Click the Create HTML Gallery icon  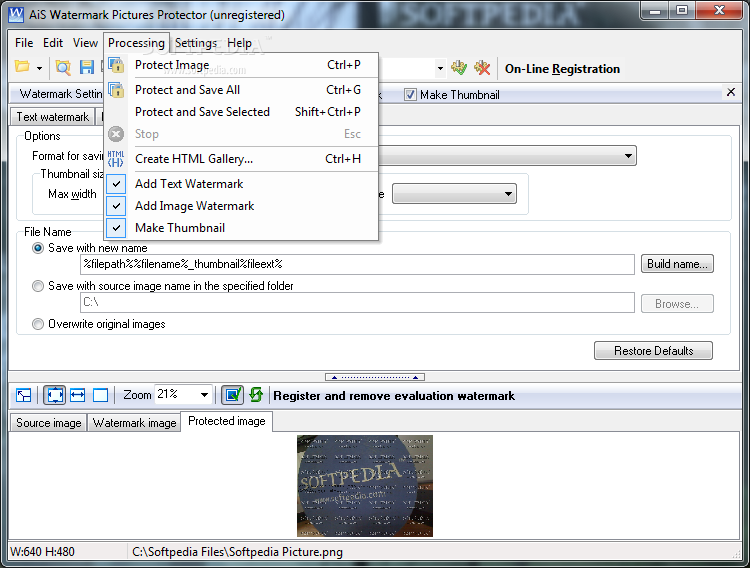click(116, 159)
